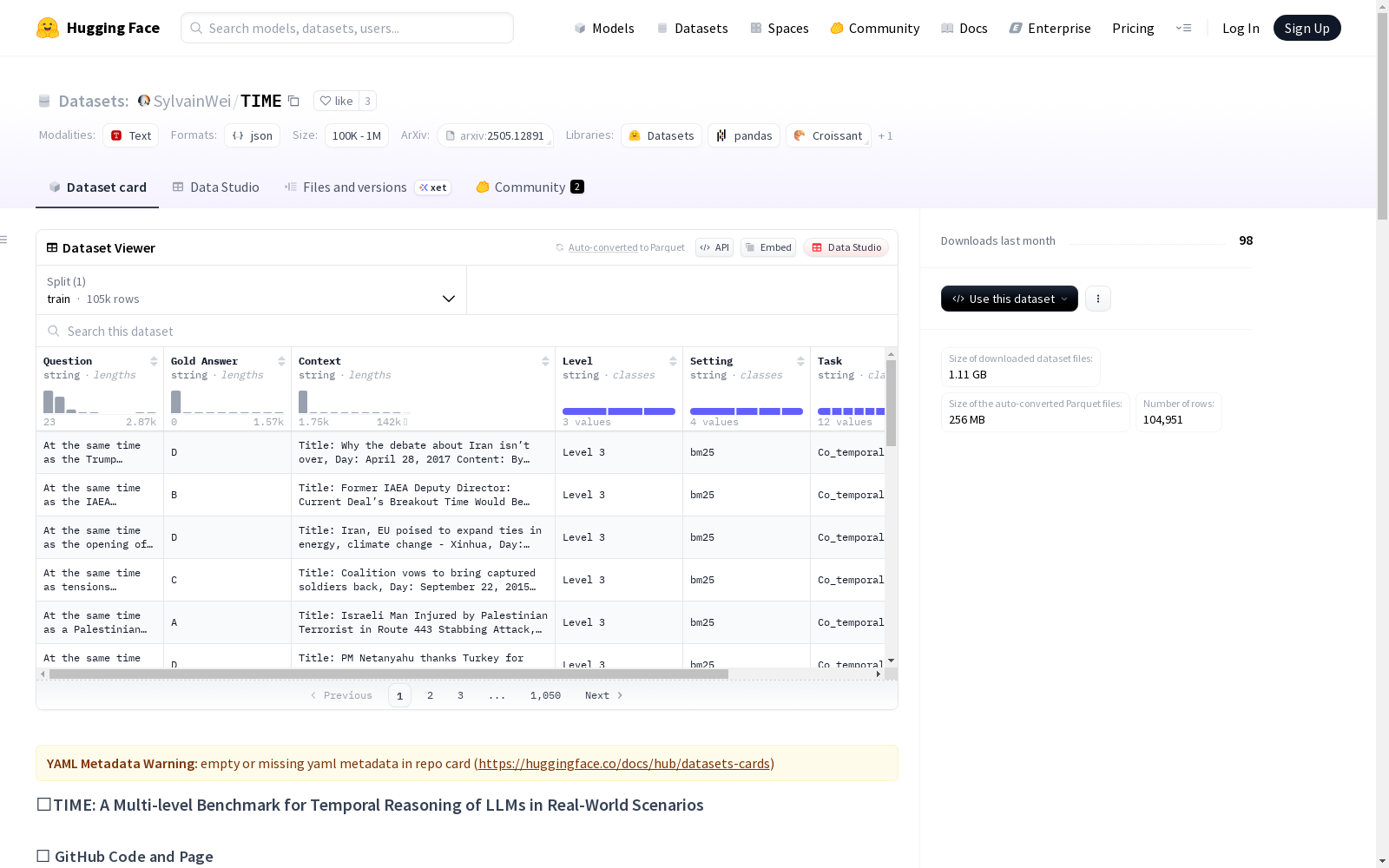This screenshot has height=868, width=1389.
Task: Sort by Context column icon
Action: click(x=545, y=361)
